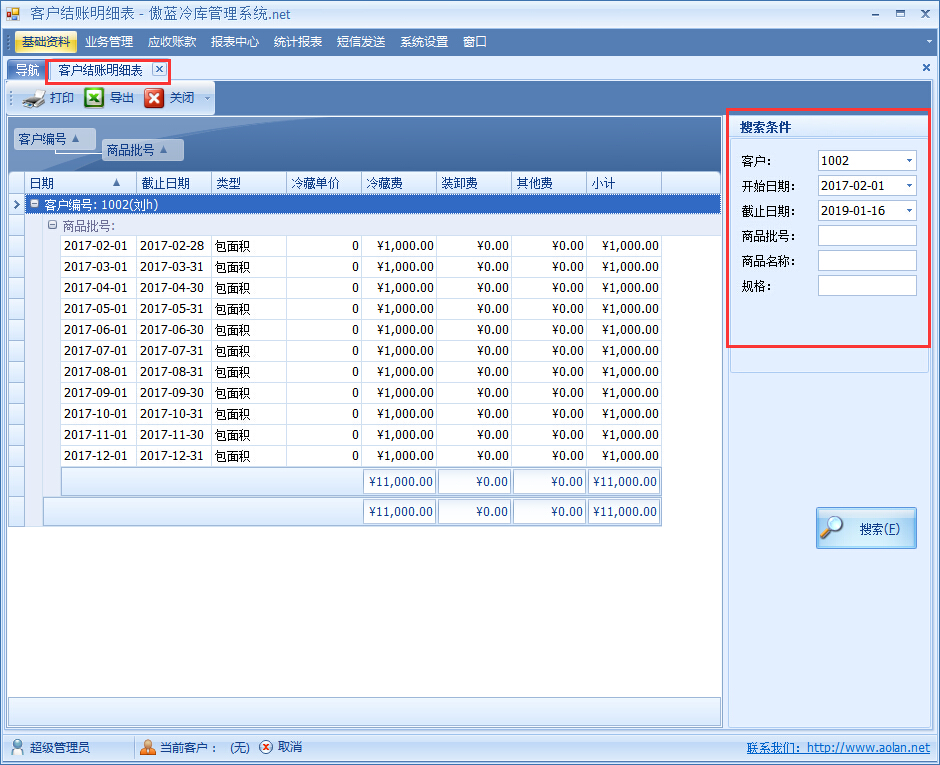
Task: Open the 窗口 menu
Action: (475, 42)
